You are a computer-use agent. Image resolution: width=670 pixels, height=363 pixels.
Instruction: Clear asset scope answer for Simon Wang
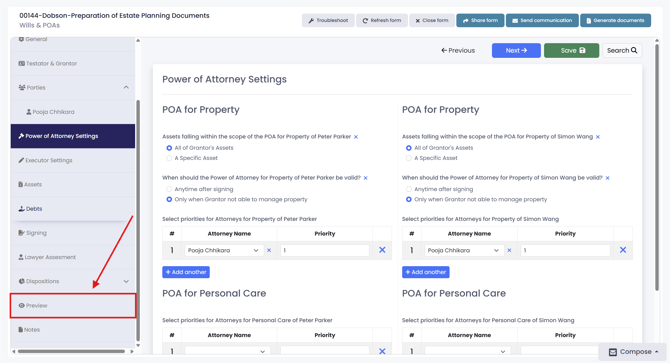(598, 137)
